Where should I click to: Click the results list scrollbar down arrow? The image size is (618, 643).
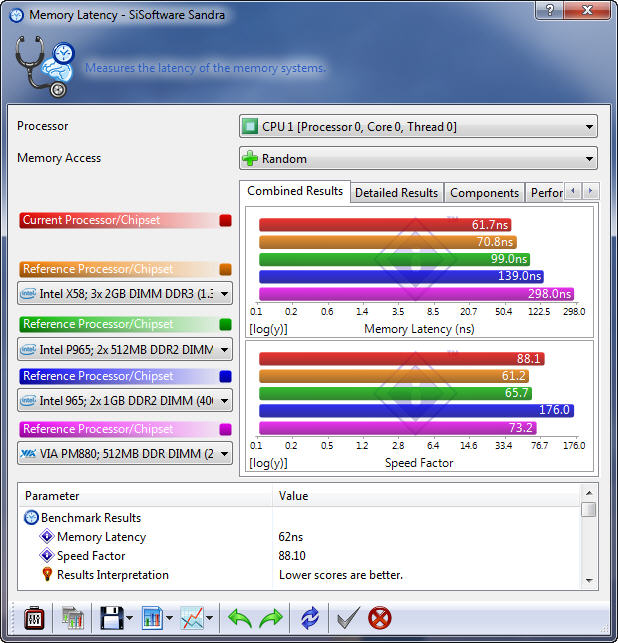(x=589, y=580)
